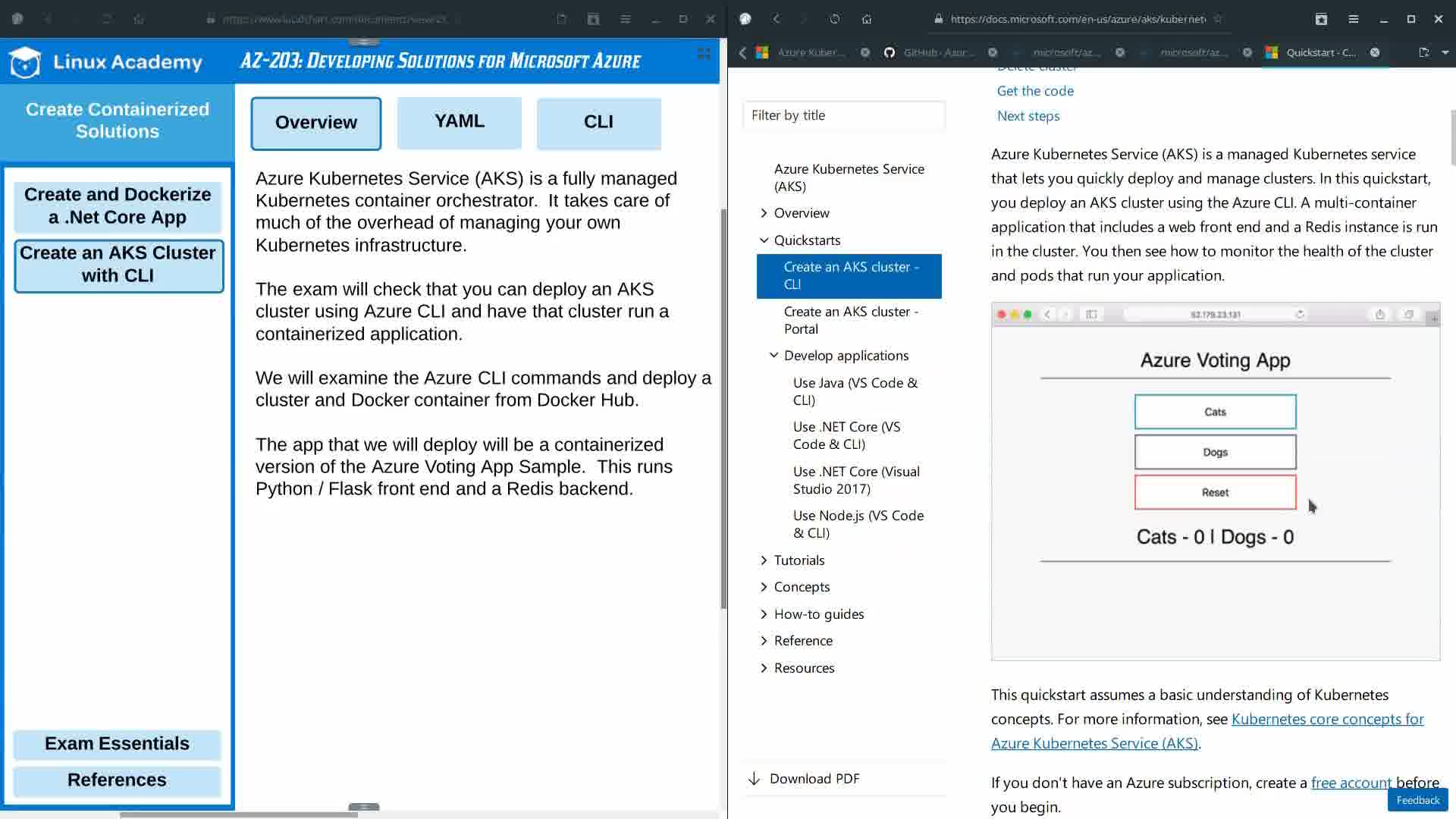Collapse the Quickstarts section
Image resolution: width=1456 pixels, height=819 pixels.
point(764,240)
